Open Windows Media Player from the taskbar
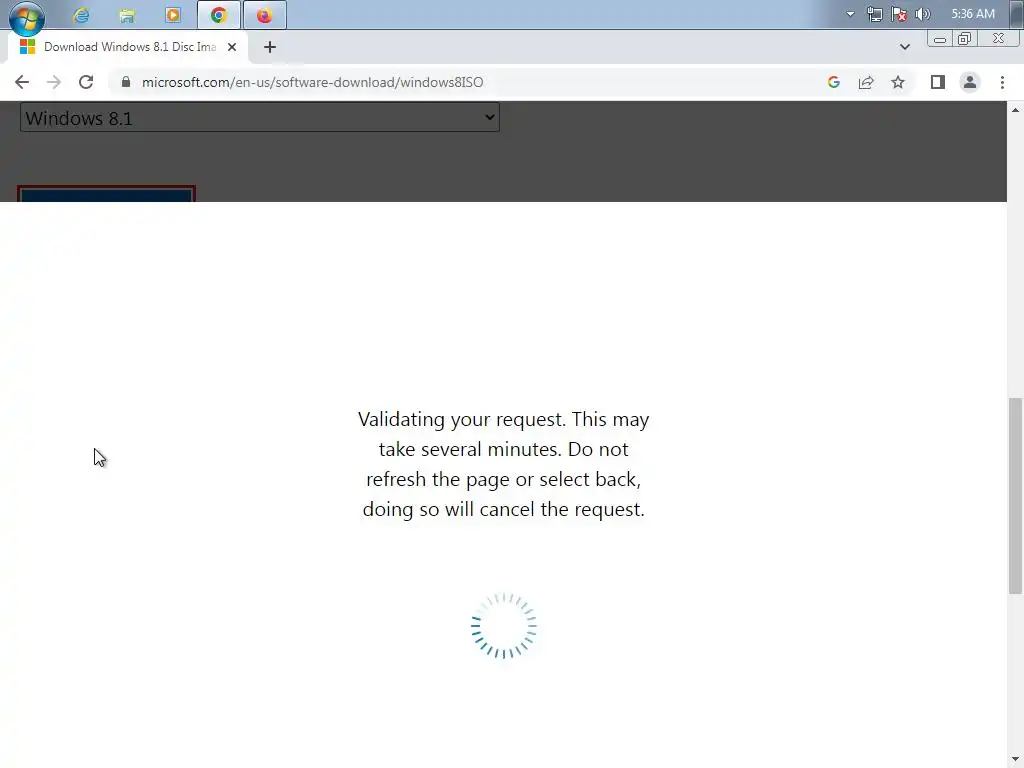The width and height of the screenshot is (1024, 768). [172, 15]
